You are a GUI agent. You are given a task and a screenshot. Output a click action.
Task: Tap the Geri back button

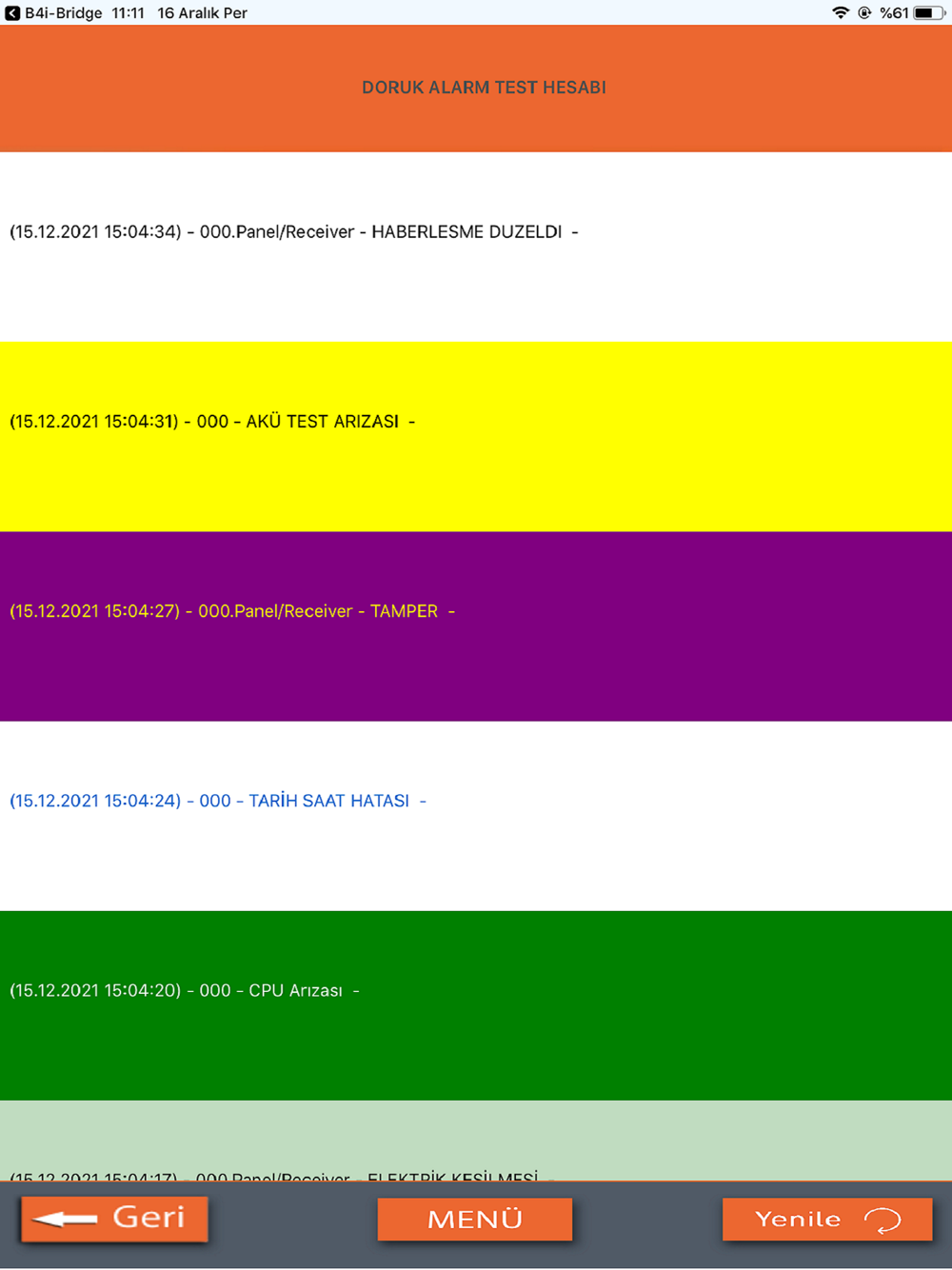click(114, 1220)
